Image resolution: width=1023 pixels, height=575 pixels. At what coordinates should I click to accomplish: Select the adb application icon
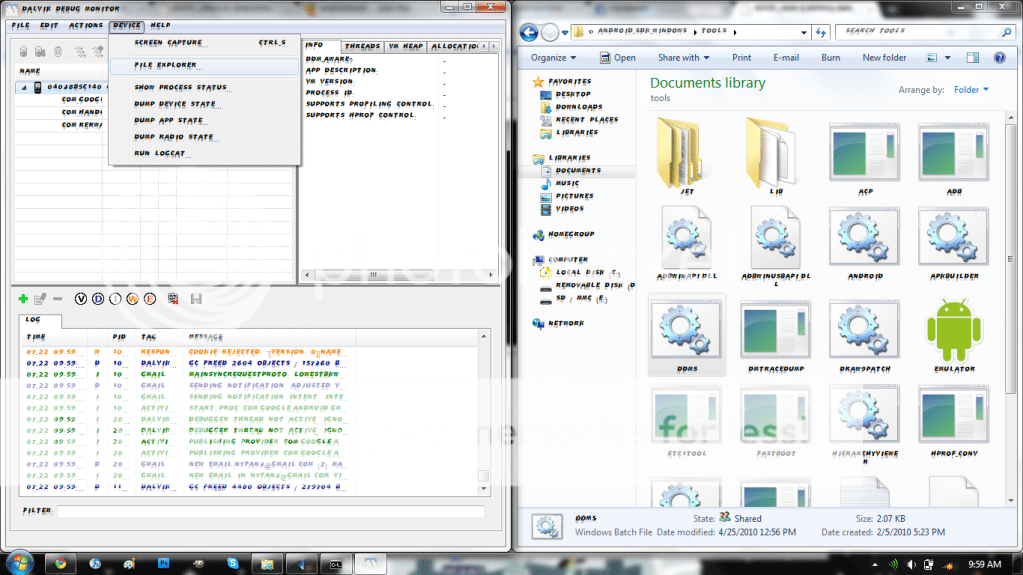(x=954, y=152)
